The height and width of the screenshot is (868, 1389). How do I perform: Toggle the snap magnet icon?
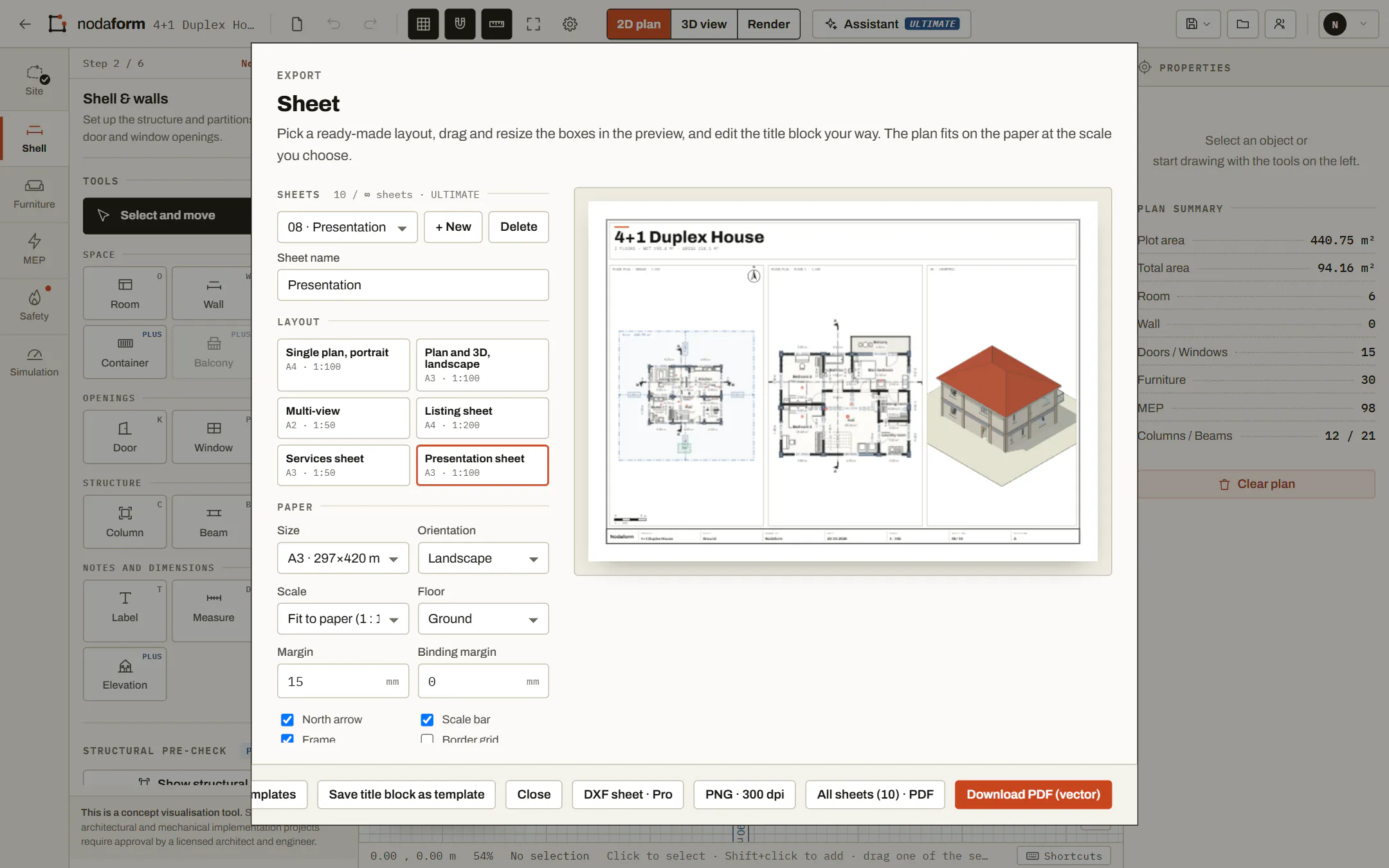[x=460, y=24]
